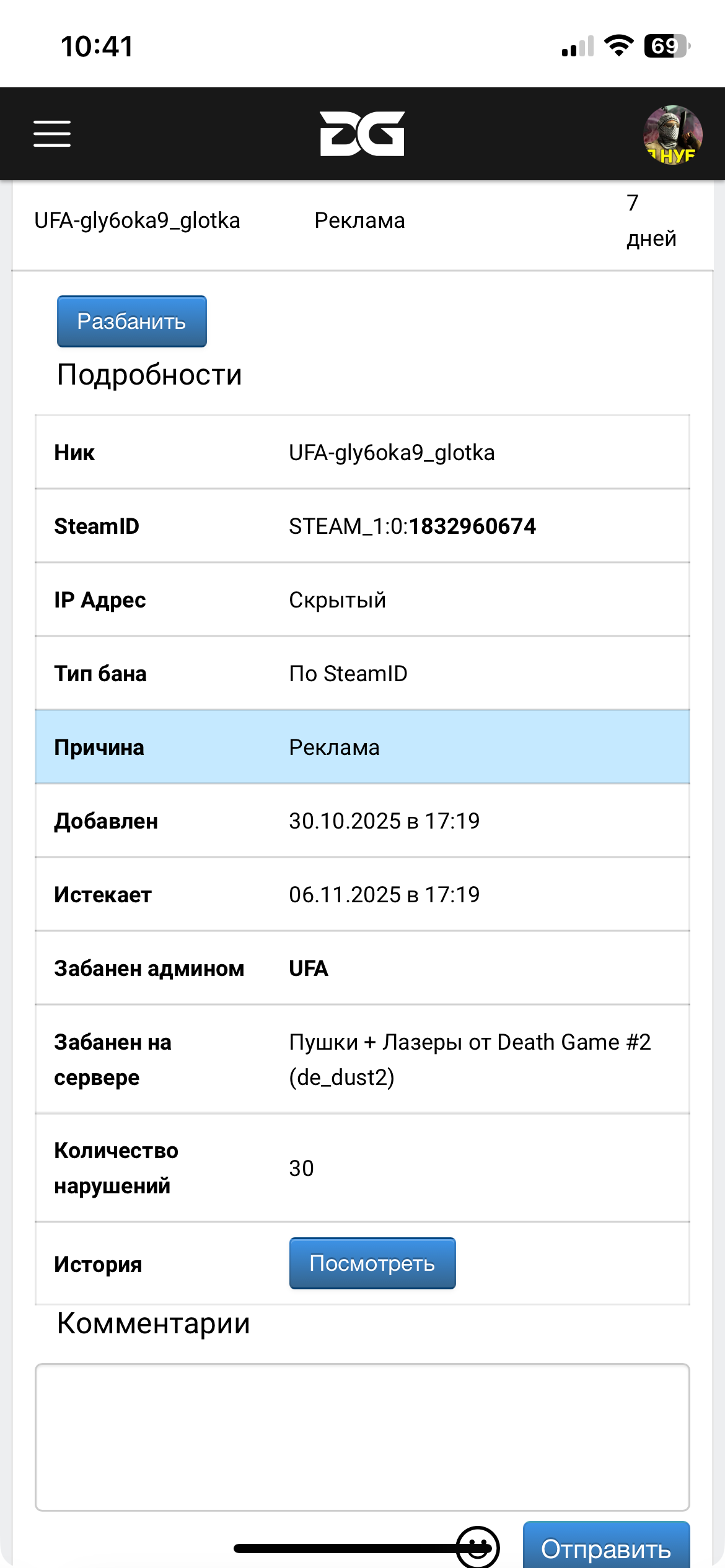Open the user profile avatar
This screenshot has width=725, height=1568.
click(672, 134)
